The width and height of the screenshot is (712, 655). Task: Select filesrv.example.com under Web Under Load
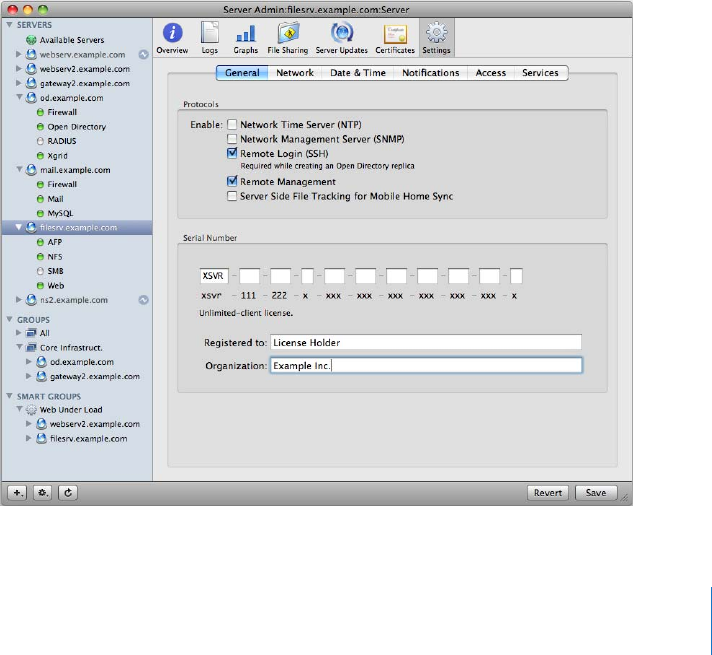pyautogui.click(x=89, y=439)
